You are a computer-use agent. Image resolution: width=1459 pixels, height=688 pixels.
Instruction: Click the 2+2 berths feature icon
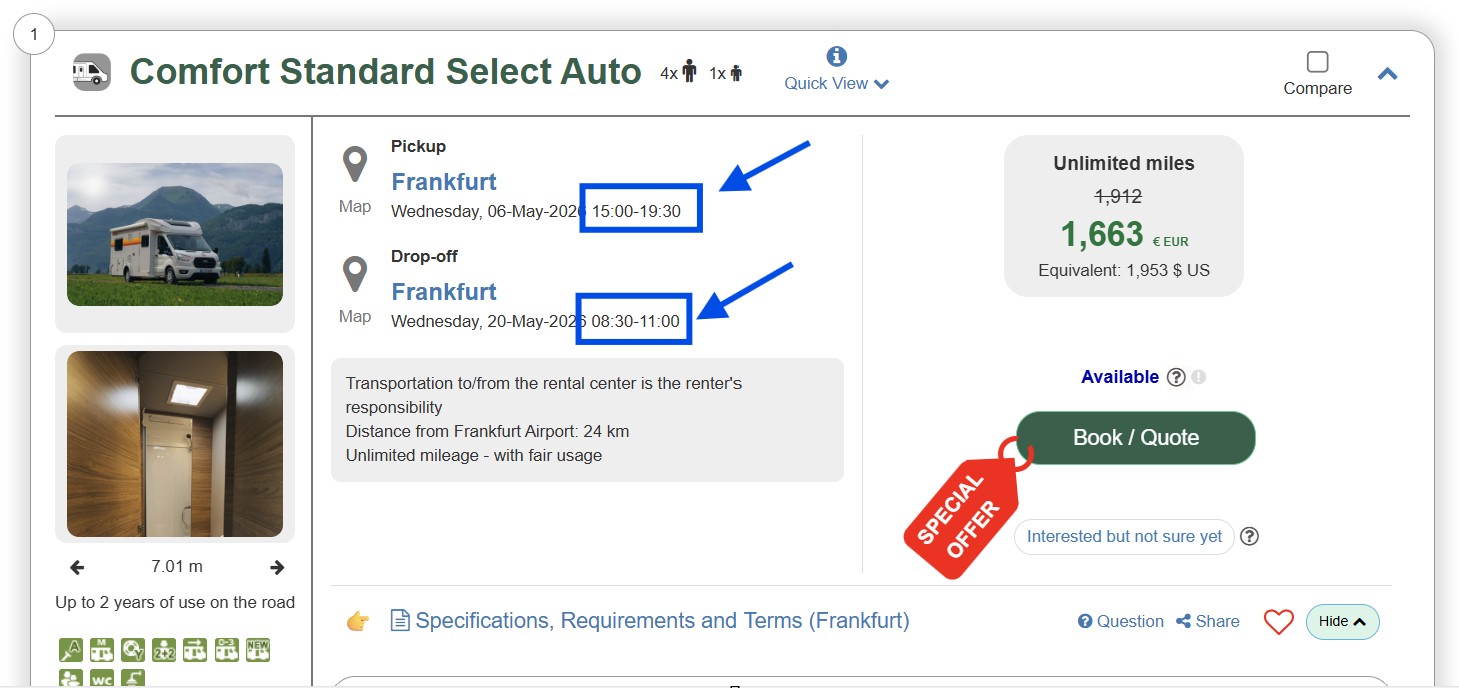(x=164, y=650)
